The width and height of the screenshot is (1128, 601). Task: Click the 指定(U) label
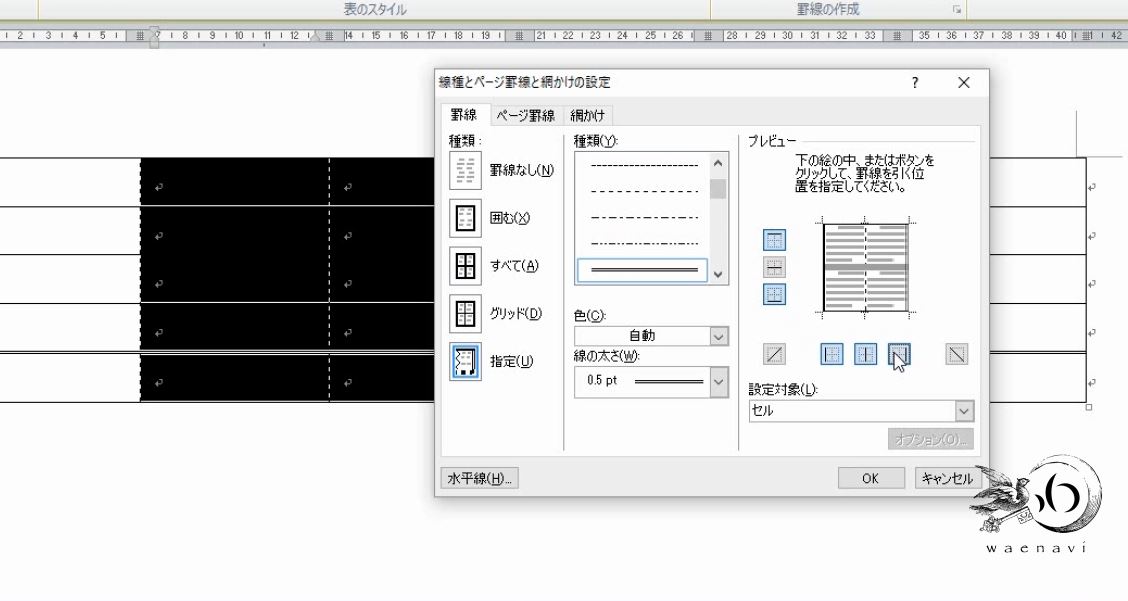(x=511, y=361)
